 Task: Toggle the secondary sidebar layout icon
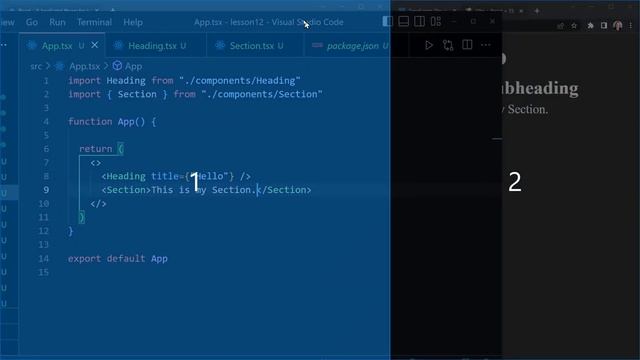(419, 22)
